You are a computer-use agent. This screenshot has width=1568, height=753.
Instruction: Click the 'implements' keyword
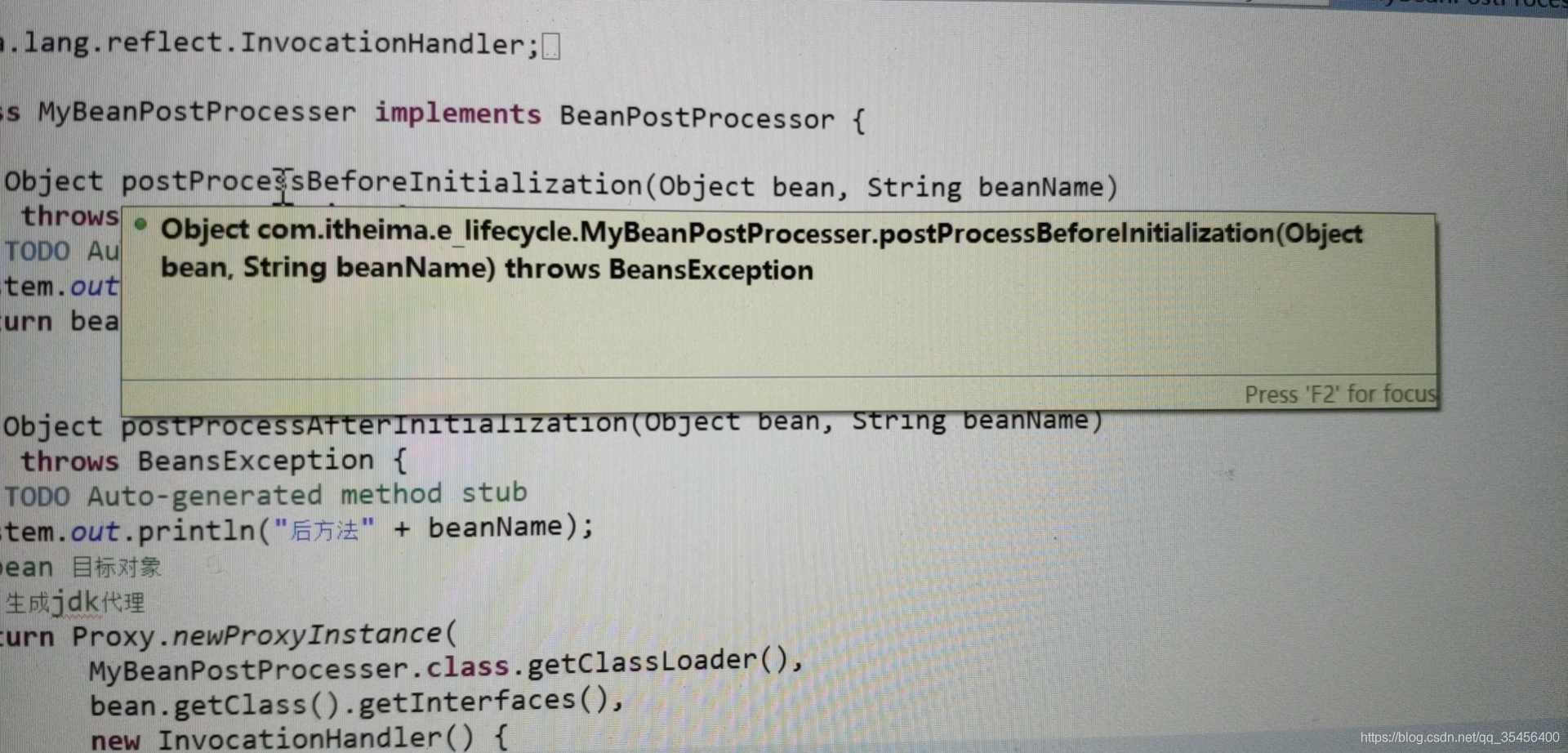tap(457, 114)
